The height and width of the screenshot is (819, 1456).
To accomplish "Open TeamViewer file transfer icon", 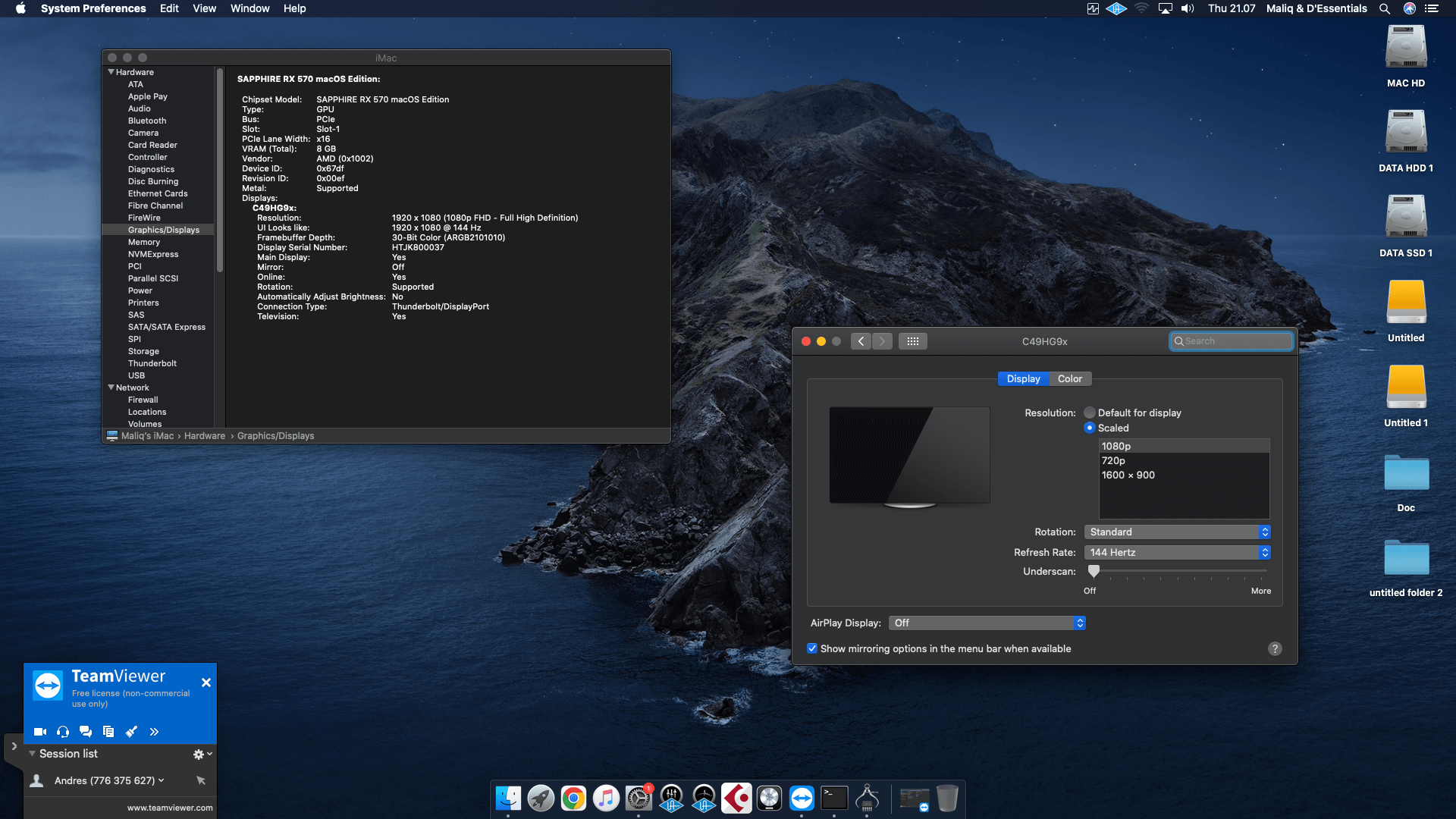I will pyautogui.click(x=108, y=732).
